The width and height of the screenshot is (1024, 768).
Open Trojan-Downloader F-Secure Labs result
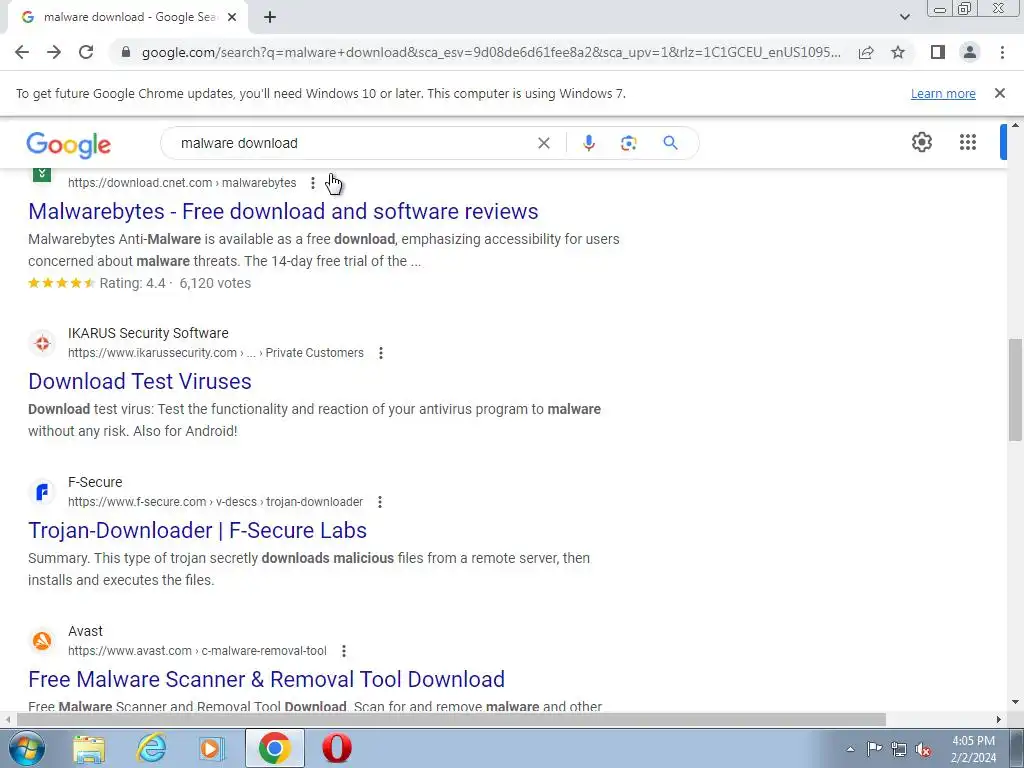point(197,530)
